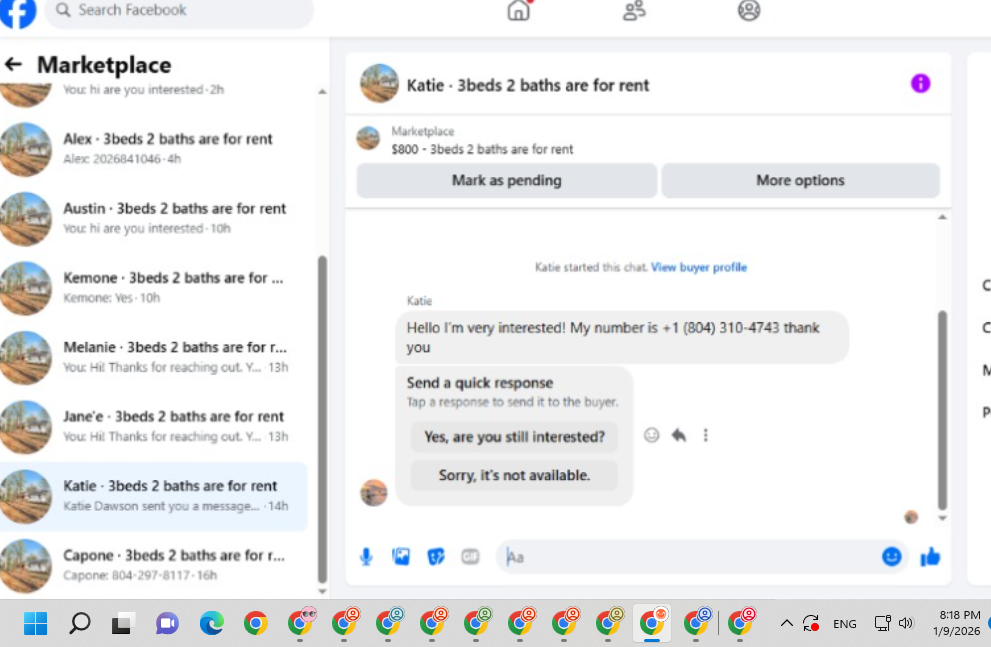This screenshot has width=991, height=647.
Task: Open clock showing 8:18 PM
Action: (x=958, y=622)
